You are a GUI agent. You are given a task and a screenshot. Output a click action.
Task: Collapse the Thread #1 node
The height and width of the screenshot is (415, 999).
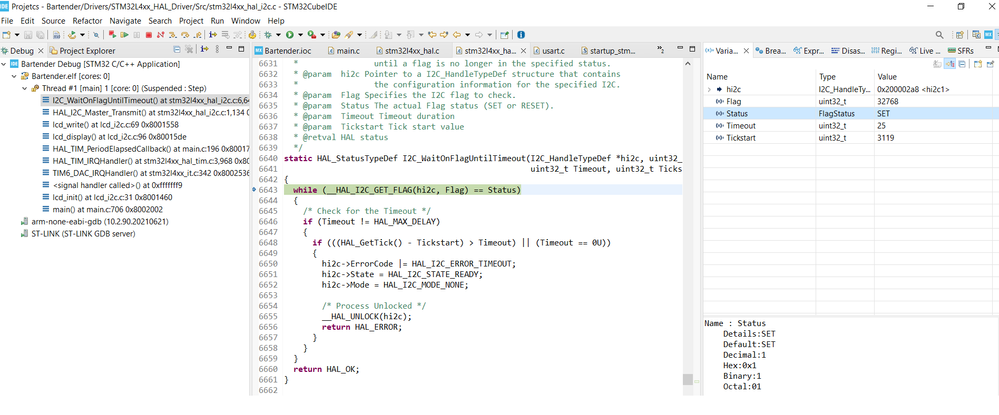pos(25,88)
